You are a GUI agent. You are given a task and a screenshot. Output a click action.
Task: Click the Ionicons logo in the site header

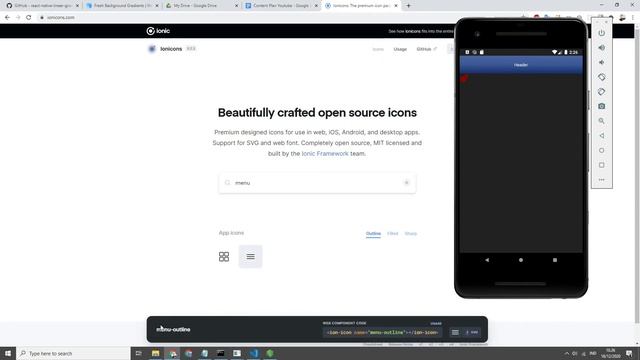tap(165, 49)
